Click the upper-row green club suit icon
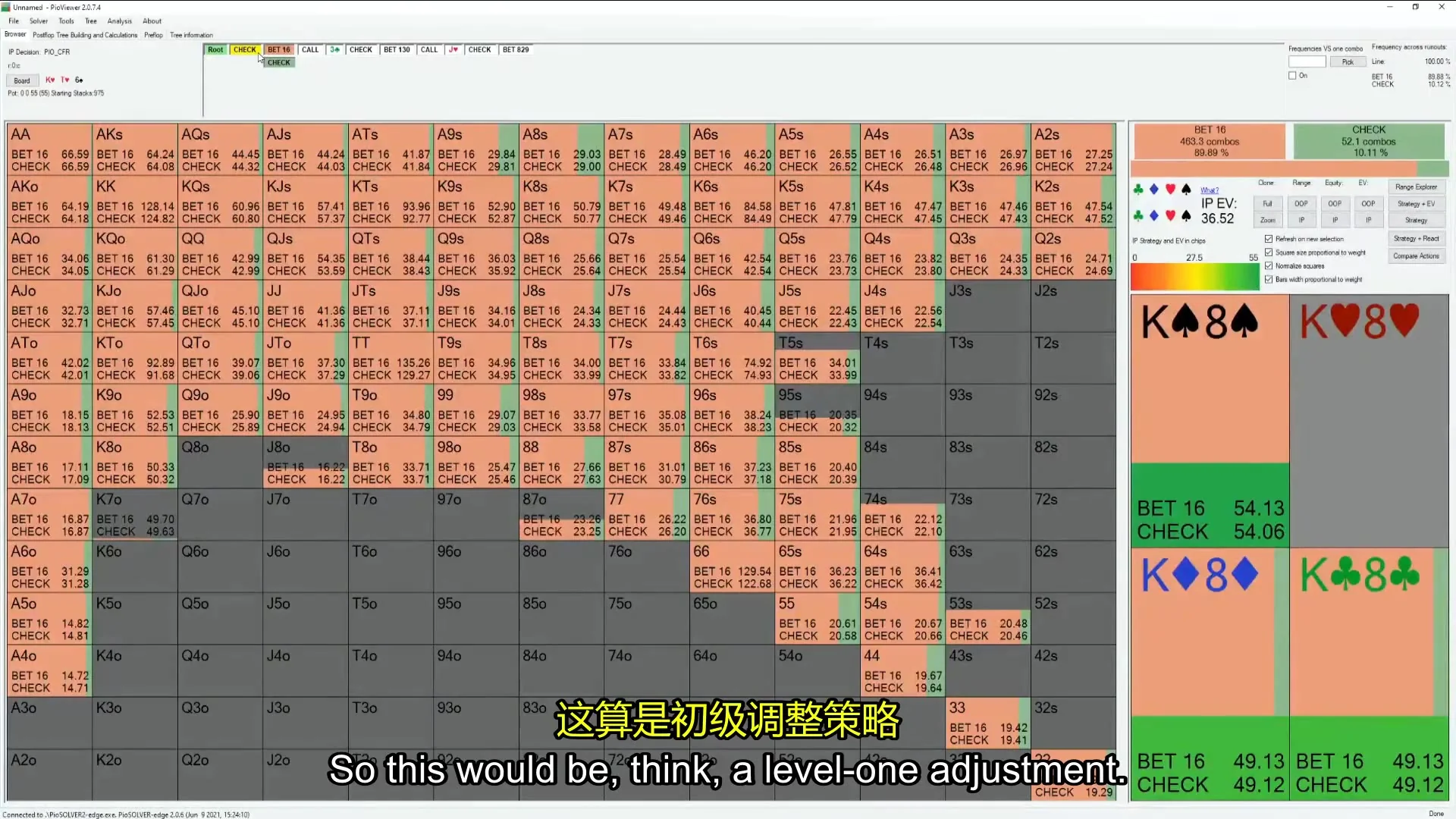 coord(1138,190)
